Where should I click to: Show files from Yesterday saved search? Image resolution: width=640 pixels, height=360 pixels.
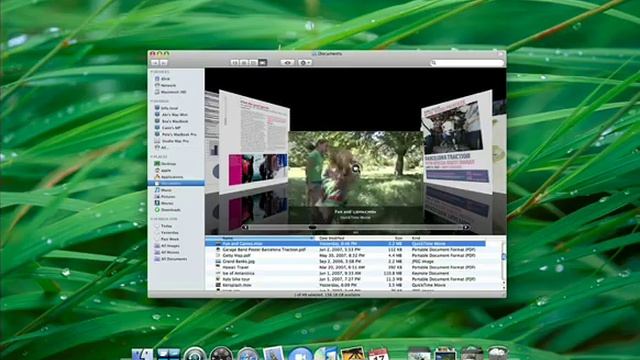click(167, 232)
